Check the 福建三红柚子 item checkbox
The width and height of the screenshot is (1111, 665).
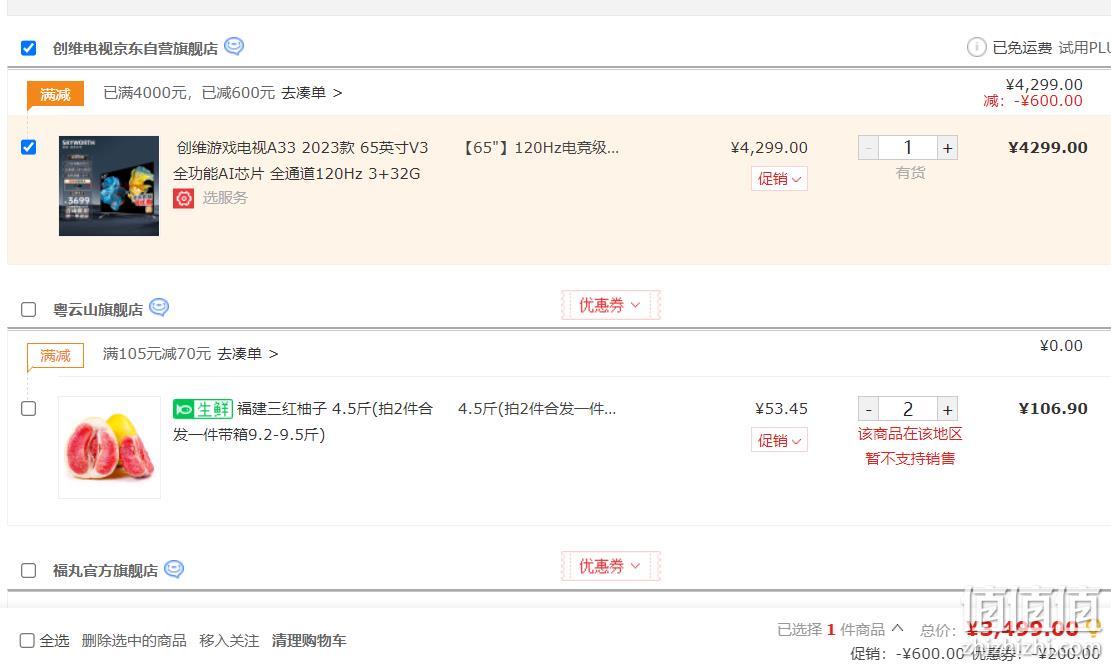point(28,409)
